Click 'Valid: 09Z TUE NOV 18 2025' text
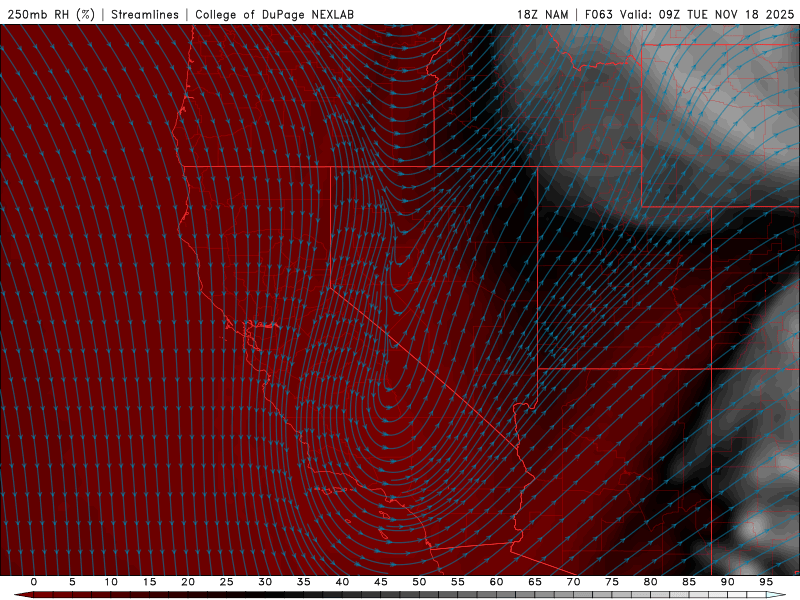This screenshot has height=600, width=800. pyautogui.click(x=707, y=14)
